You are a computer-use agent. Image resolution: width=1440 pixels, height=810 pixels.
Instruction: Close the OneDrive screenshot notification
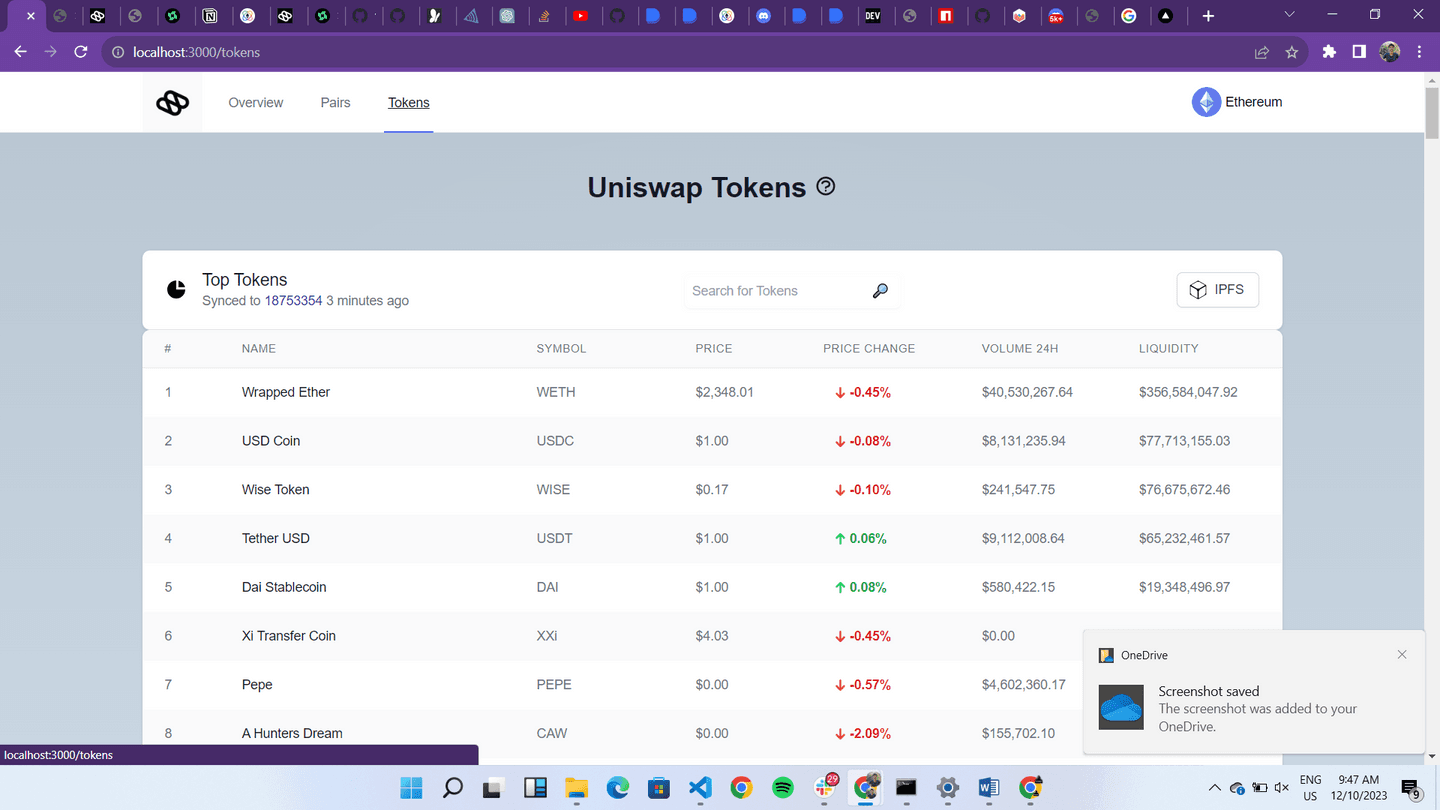1402,655
